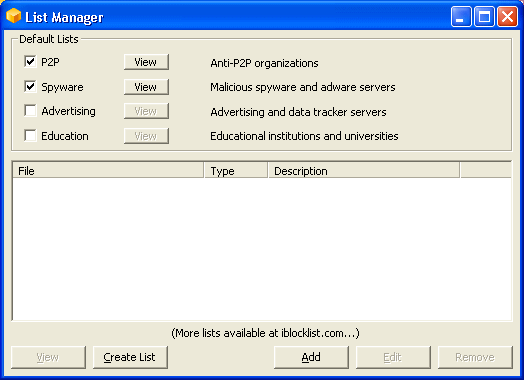This screenshot has height=380, width=524.
Task: Sort by the File column header
Action: click(x=108, y=171)
